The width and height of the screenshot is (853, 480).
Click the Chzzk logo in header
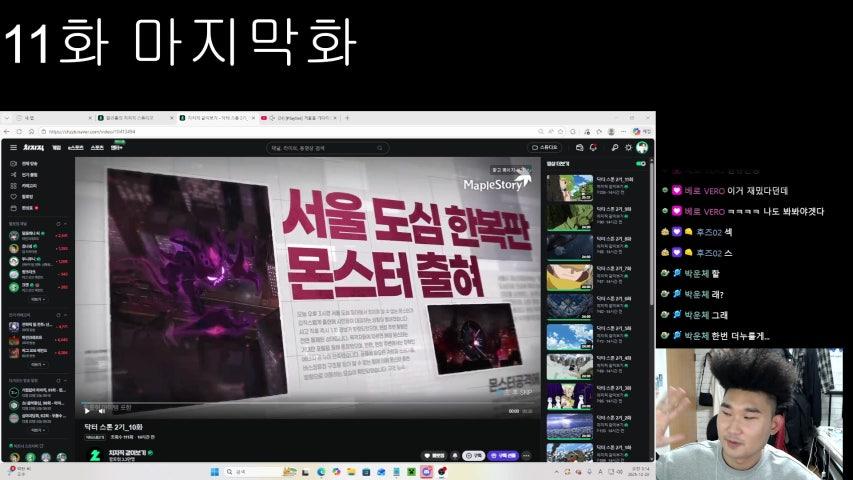tap(34, 147)
